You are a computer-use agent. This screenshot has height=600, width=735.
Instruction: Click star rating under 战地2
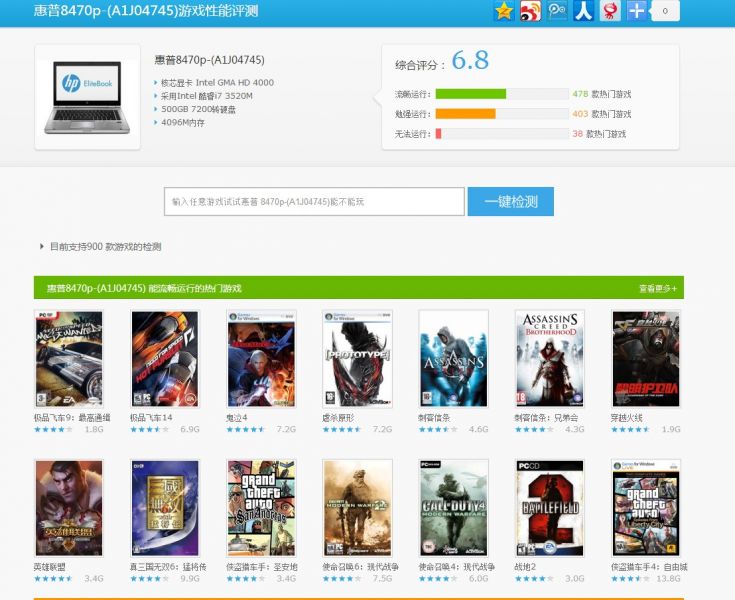(534, 578)
